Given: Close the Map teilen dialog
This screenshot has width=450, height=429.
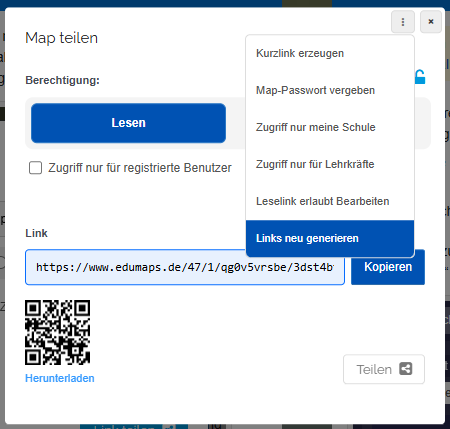Looking at the screenshot, I should 431,22.
